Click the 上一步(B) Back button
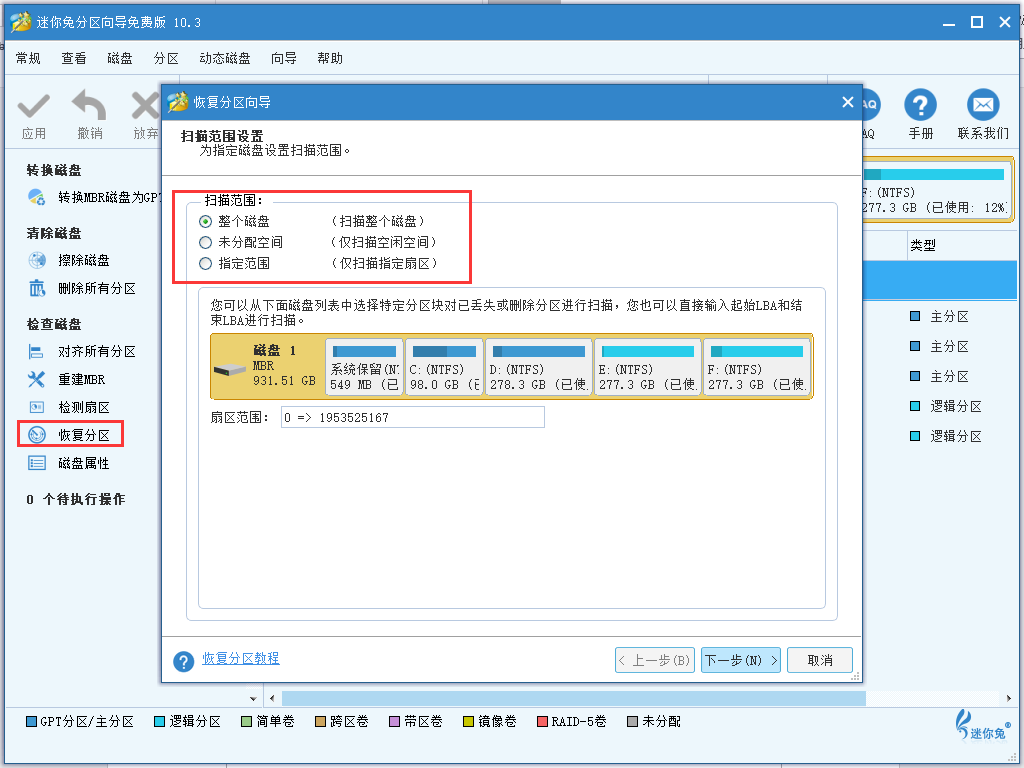1024x768 pixels. pos(654,660)
